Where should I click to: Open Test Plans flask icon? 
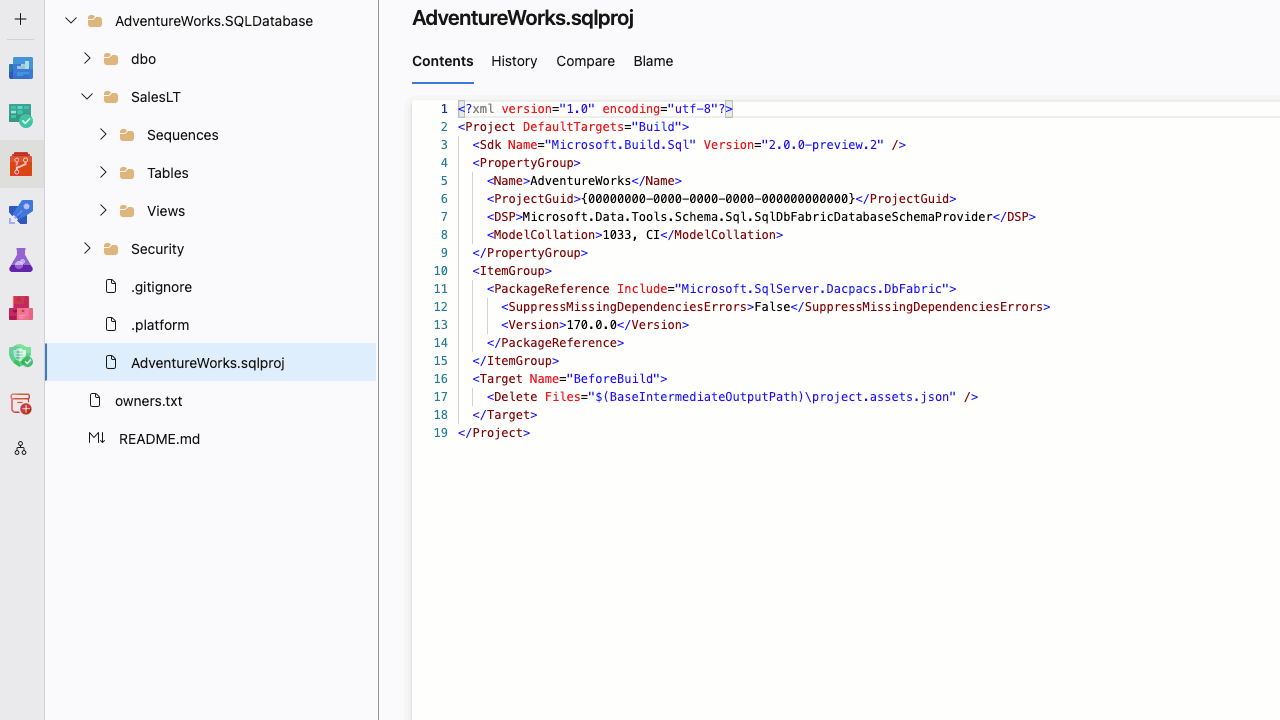coord(21,260)
